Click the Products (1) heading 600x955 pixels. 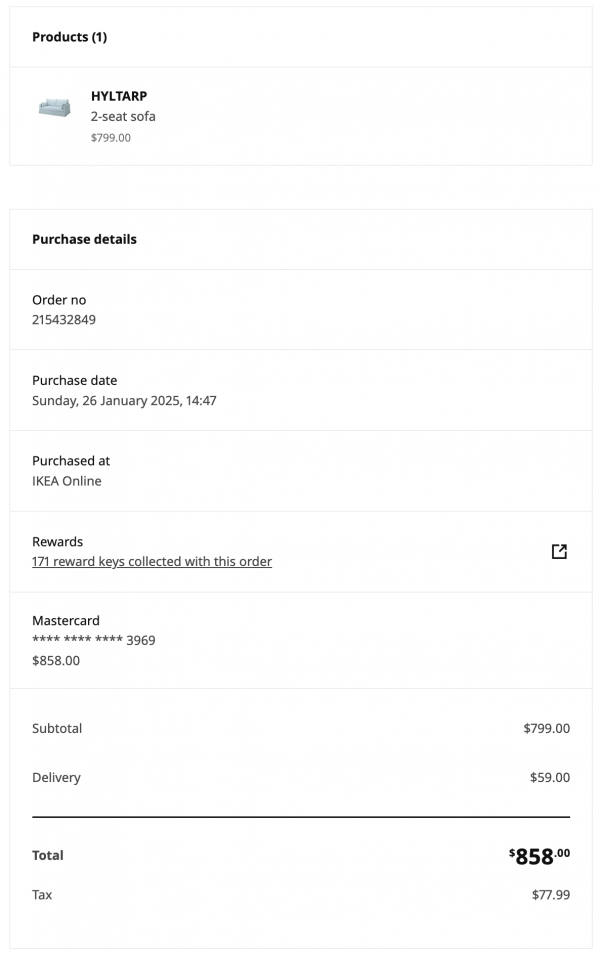point(69,37)
